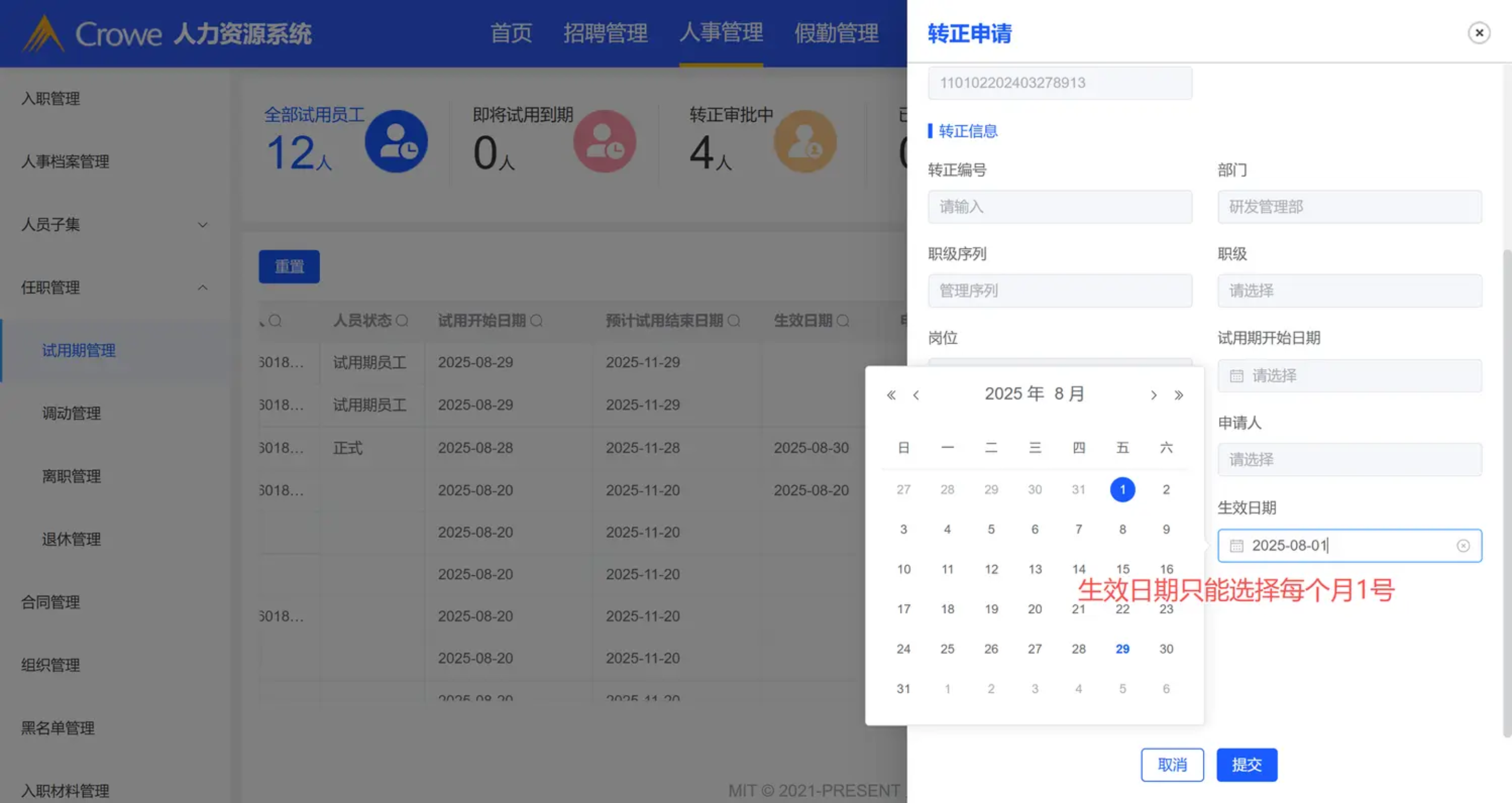Open 调动管理 in the sidebar

tap(71, 413)
